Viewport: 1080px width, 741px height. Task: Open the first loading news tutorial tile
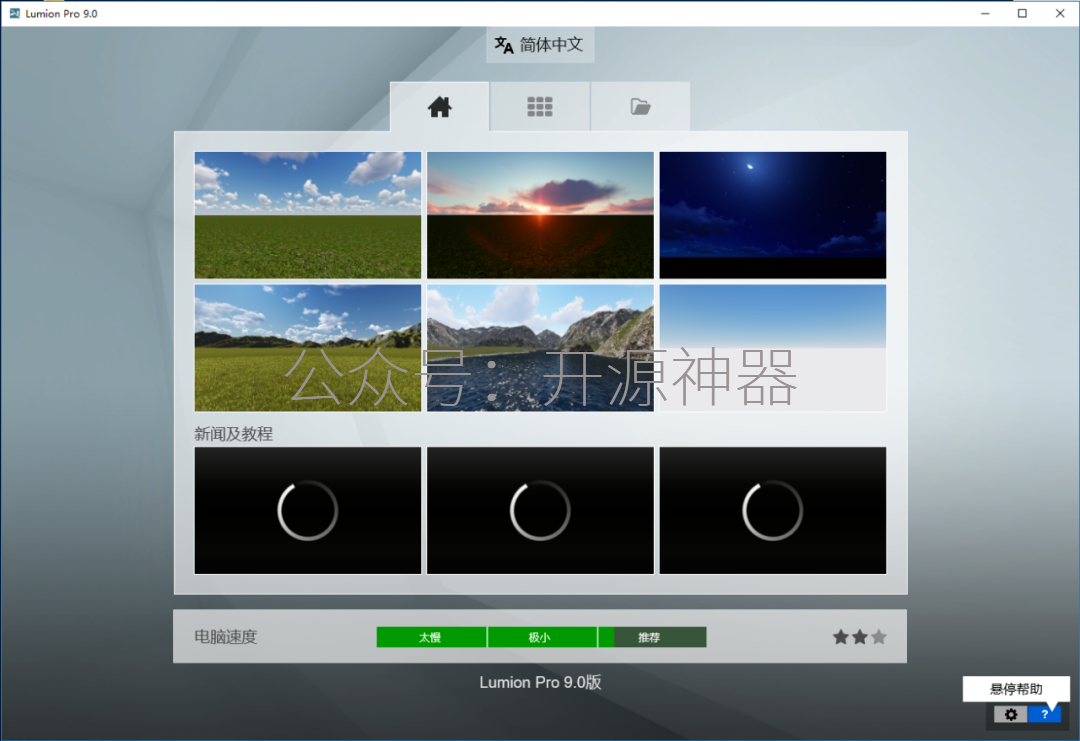pos(308,510)
